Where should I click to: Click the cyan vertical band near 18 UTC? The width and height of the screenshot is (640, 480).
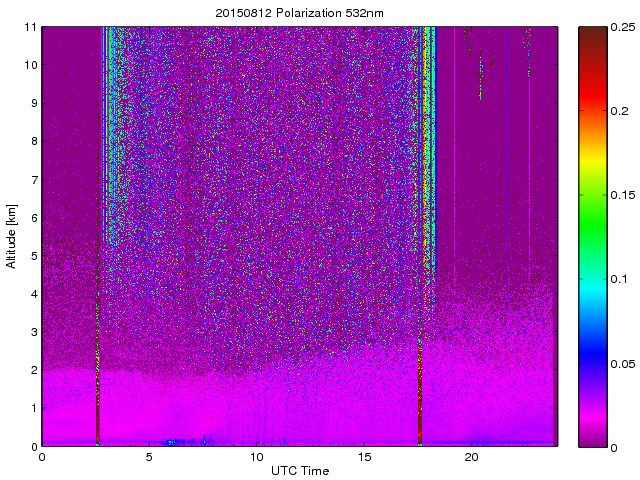tap(432, 150)
